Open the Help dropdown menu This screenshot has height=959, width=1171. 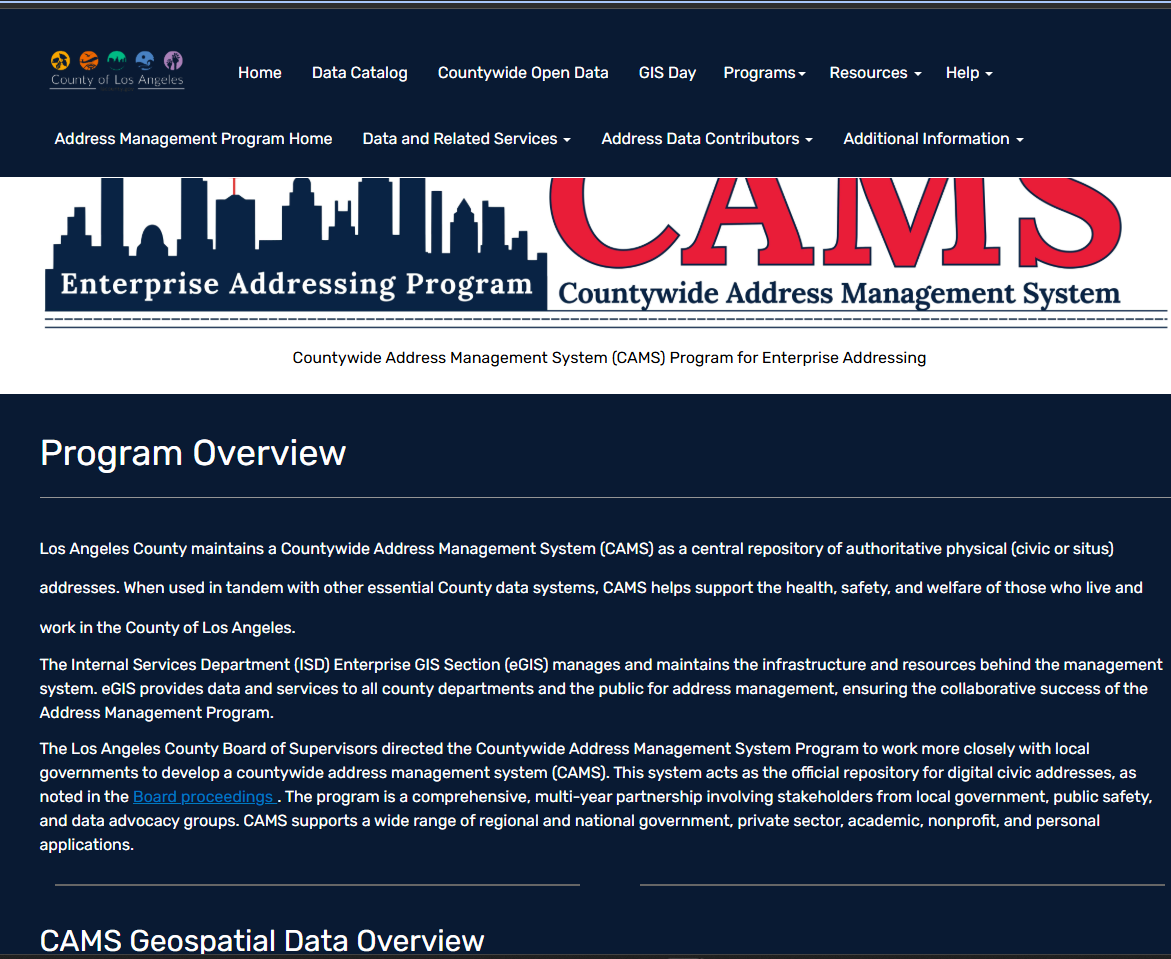968,73
